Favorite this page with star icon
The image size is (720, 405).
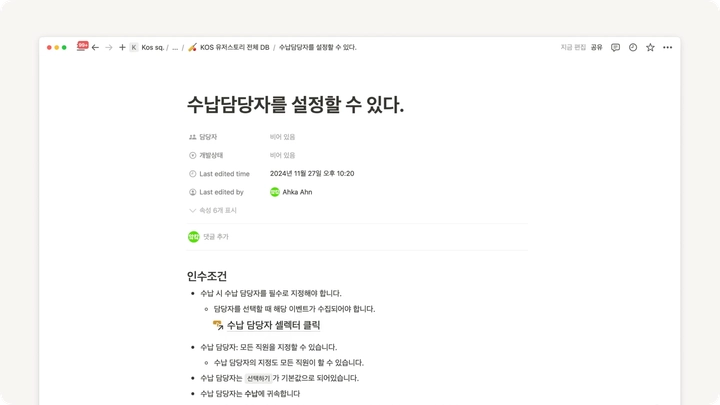tap(650, 47)
